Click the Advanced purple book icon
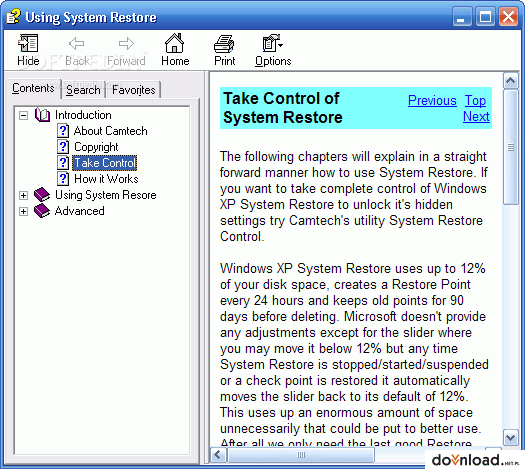This screenshot has width=525, height=469. click(x=42, y=211)
